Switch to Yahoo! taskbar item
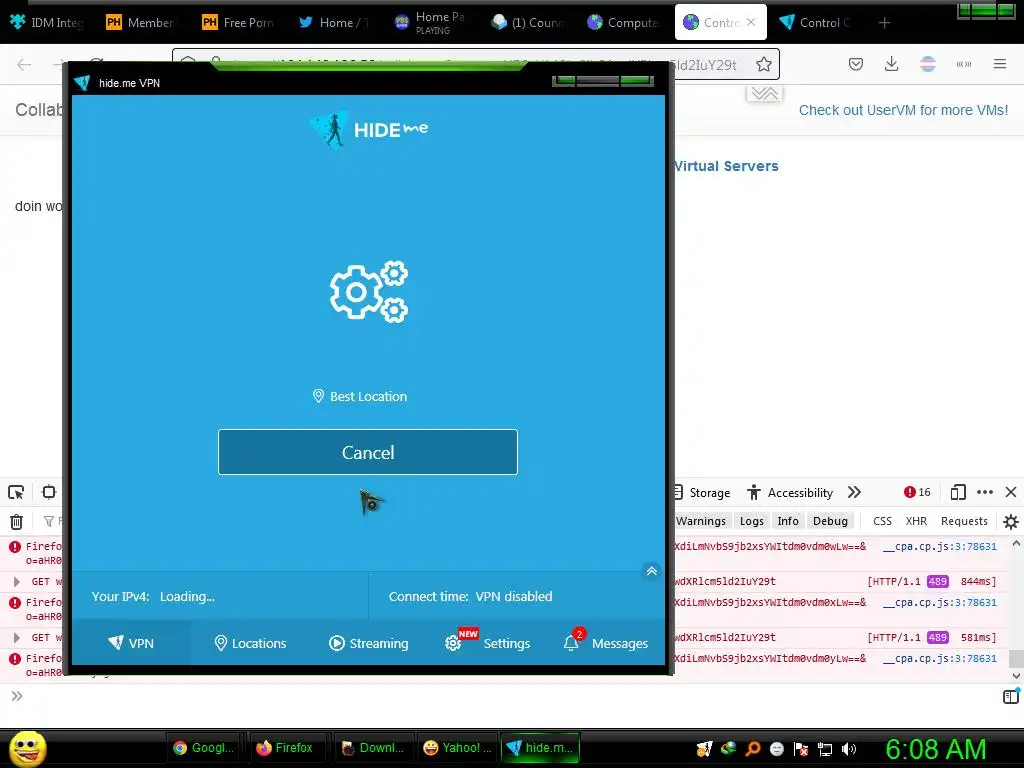Viewport: 1024px width, 768px height. [456, 748]
